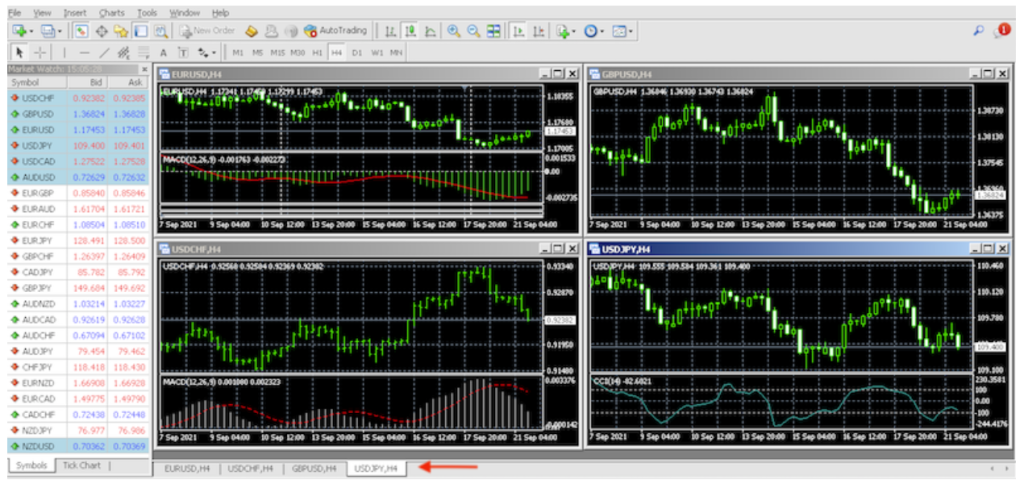This screenshot has height=484, width=1024.
Task: Expand the new chart dropdown arrow
Action: [32, 31]
